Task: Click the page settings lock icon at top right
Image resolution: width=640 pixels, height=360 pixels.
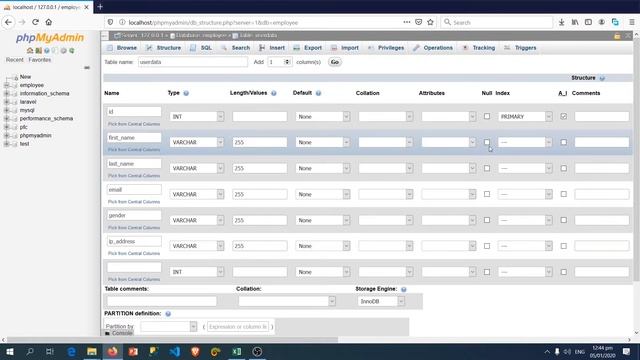Action: [x=617, y=36]
